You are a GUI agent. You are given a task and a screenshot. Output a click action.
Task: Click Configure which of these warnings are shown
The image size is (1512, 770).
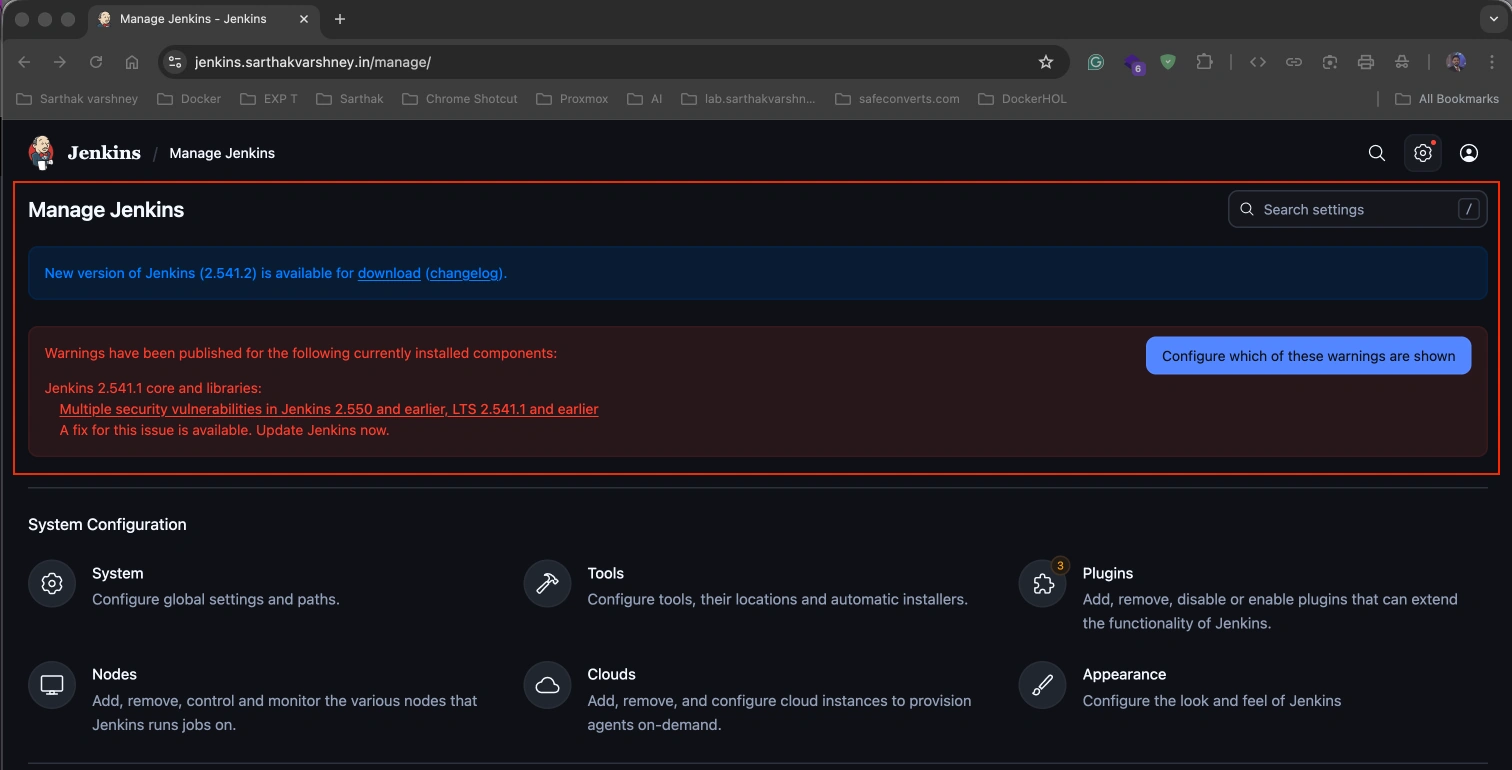pyautogui.click(x=1308, y=356)
